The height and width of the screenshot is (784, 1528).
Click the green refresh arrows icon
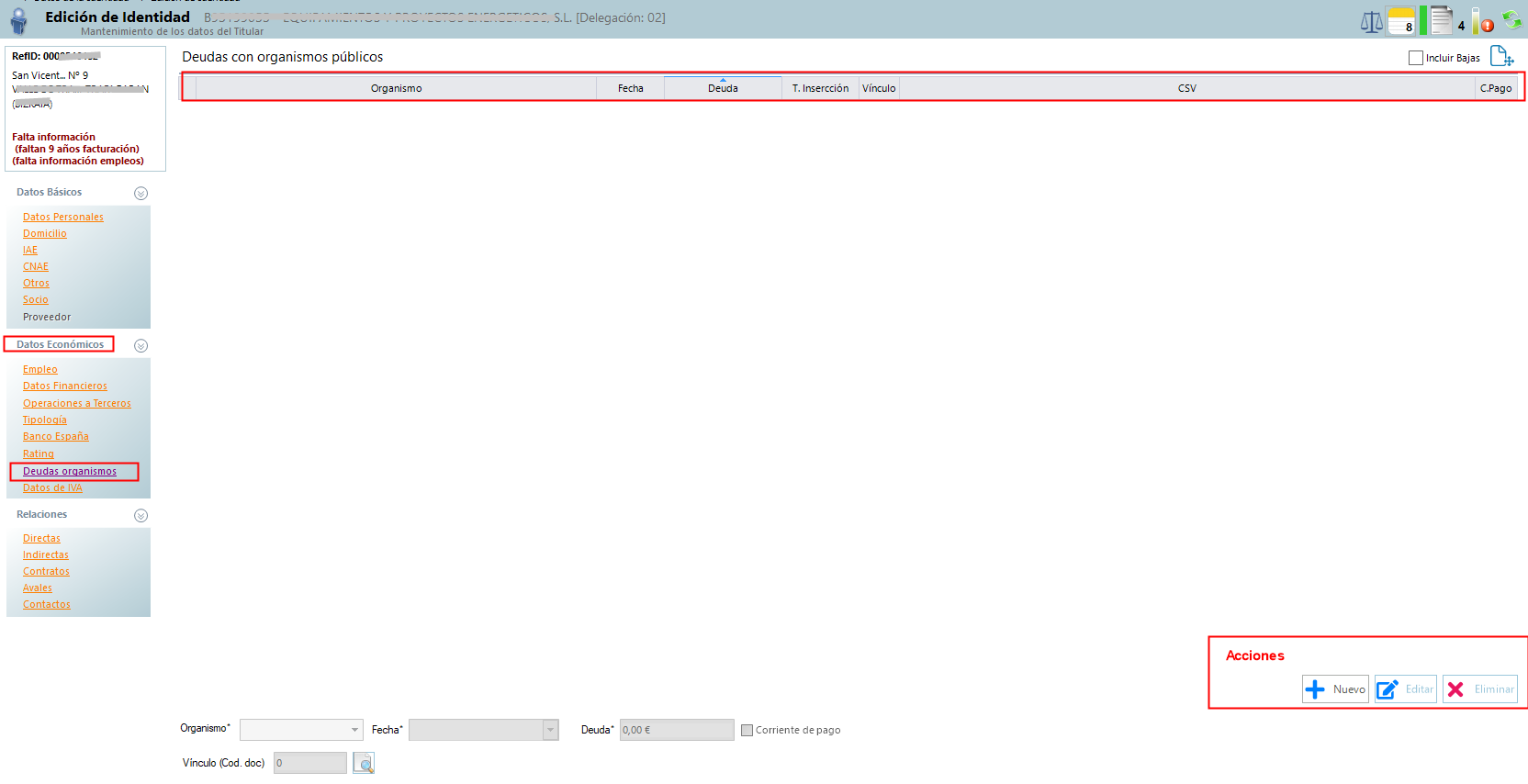tap(1511, 19)
